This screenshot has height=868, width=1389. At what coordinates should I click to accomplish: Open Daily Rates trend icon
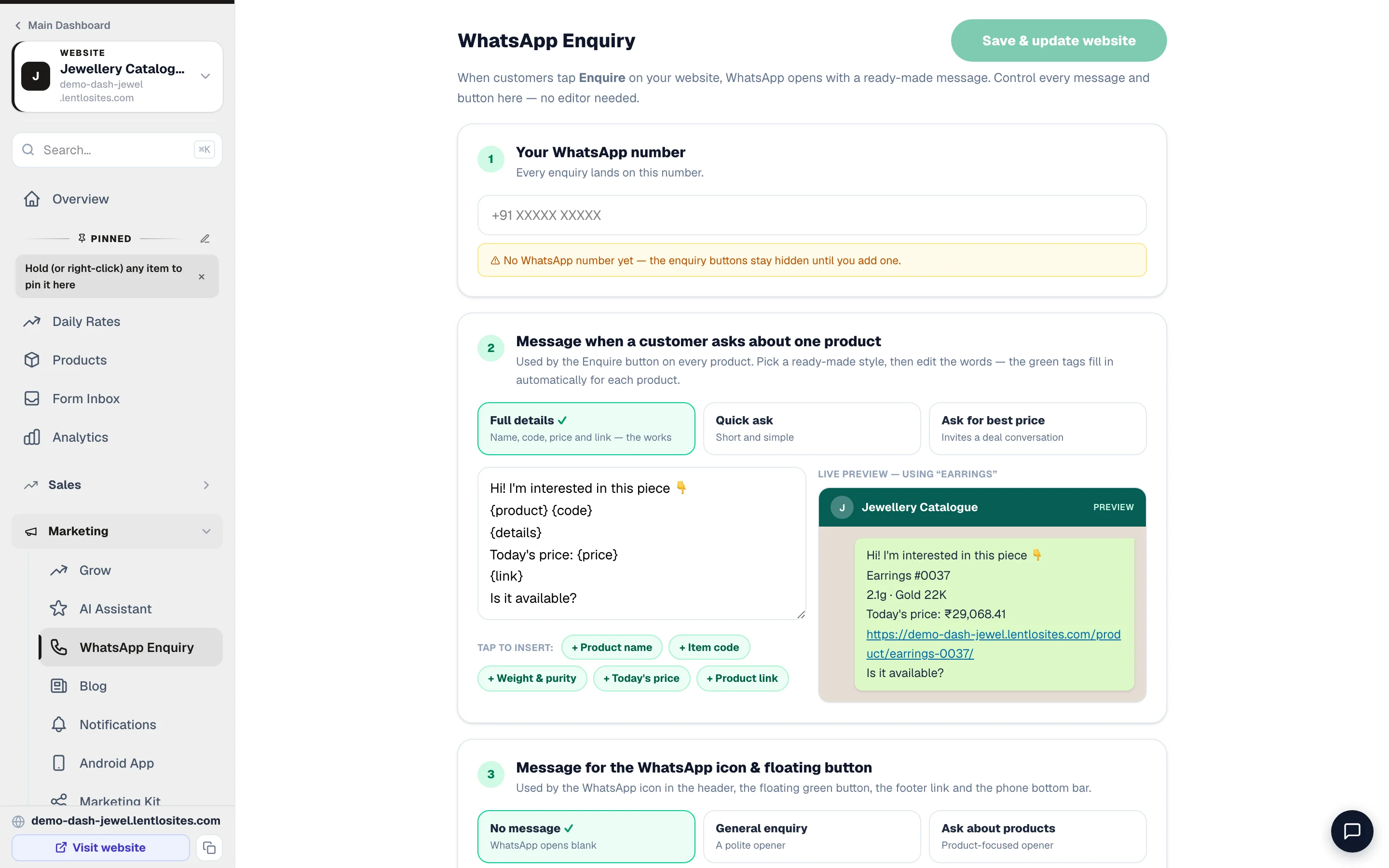pyautogui.click(x=31, y=322)
